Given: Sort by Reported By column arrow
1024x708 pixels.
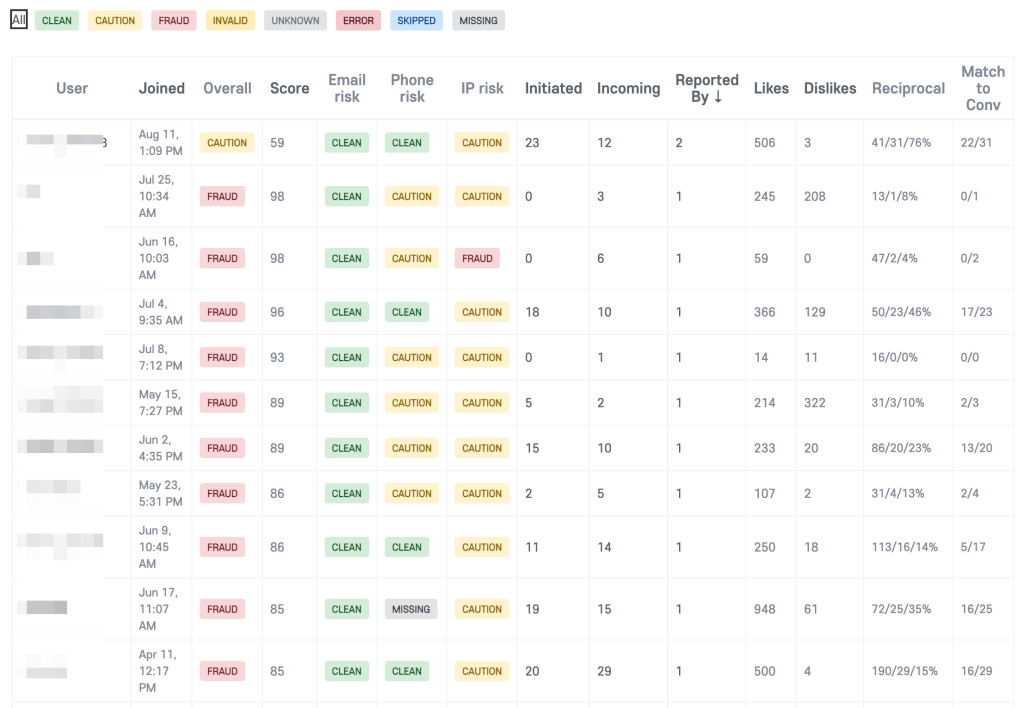Looking at the screenshot, I should 718,97.
